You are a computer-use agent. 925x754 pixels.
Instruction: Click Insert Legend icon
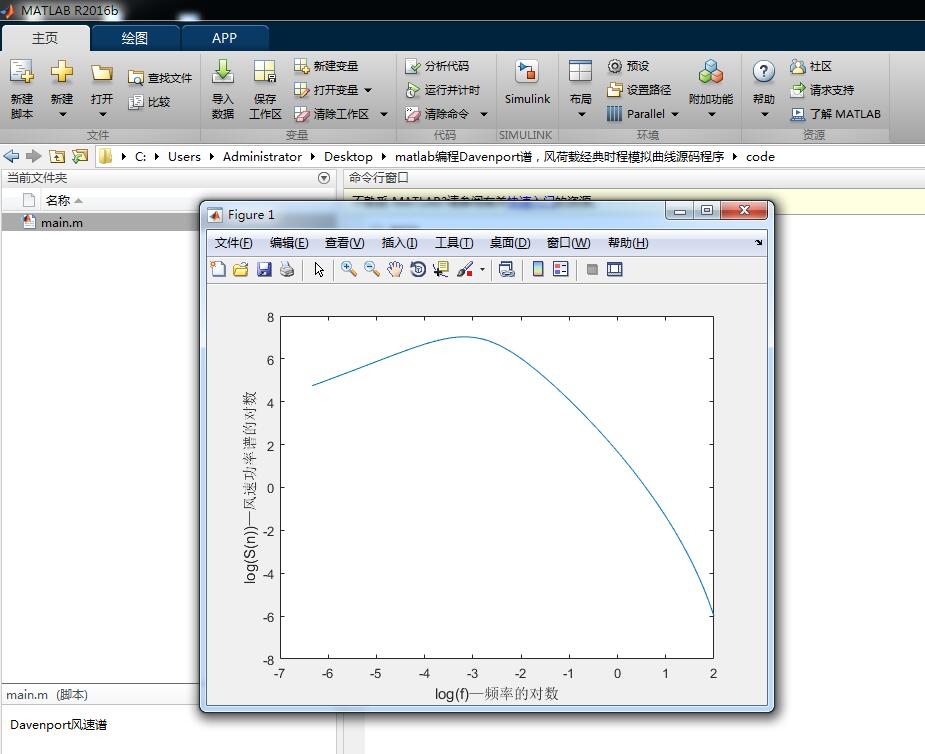coord(560,270)
